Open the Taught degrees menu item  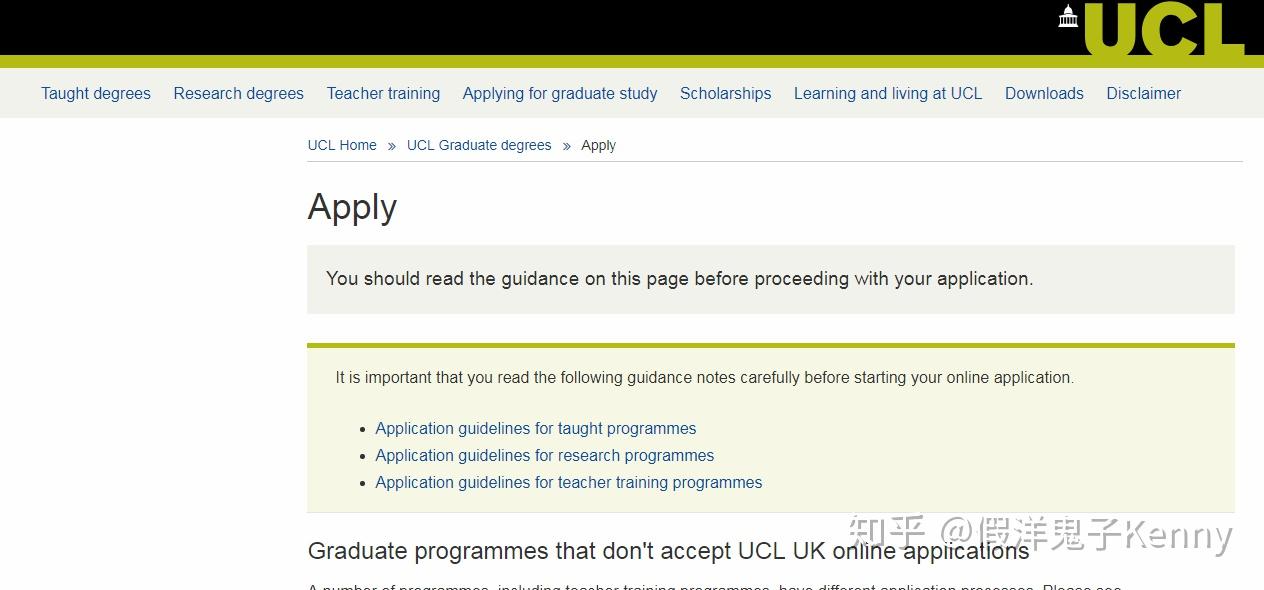[95, 93]
